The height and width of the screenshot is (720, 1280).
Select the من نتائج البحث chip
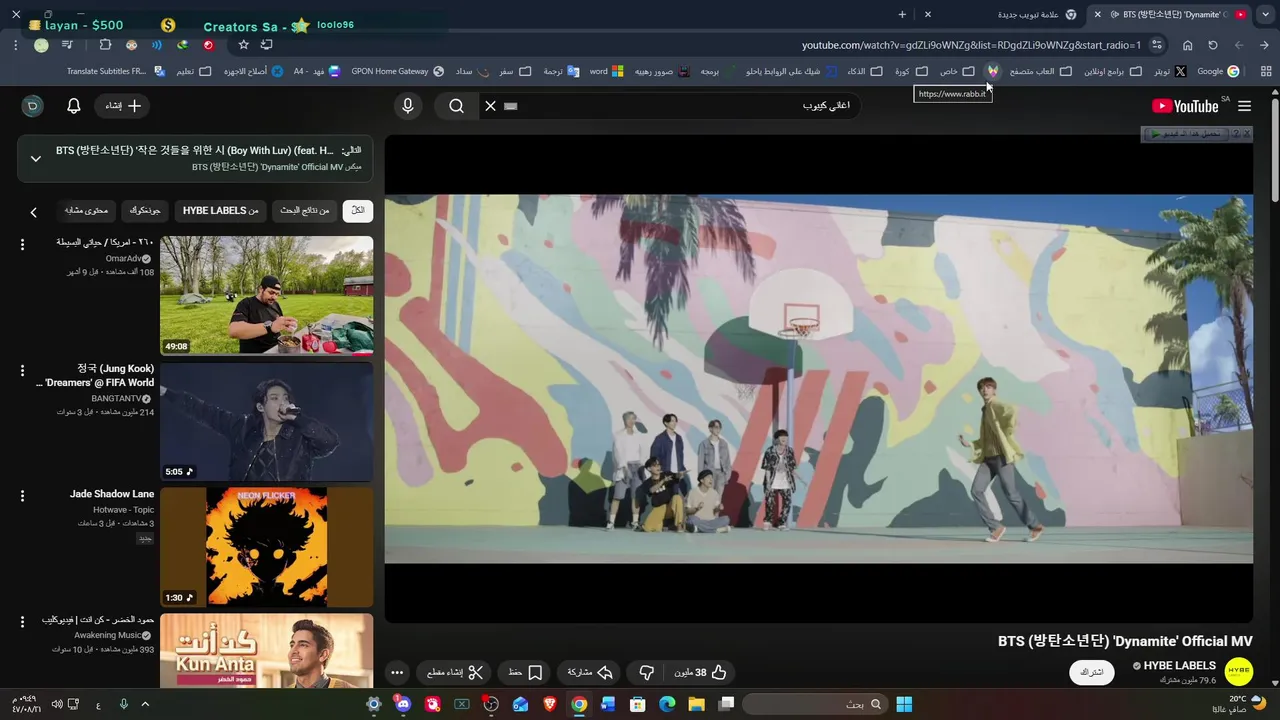(x=304, y=211)
